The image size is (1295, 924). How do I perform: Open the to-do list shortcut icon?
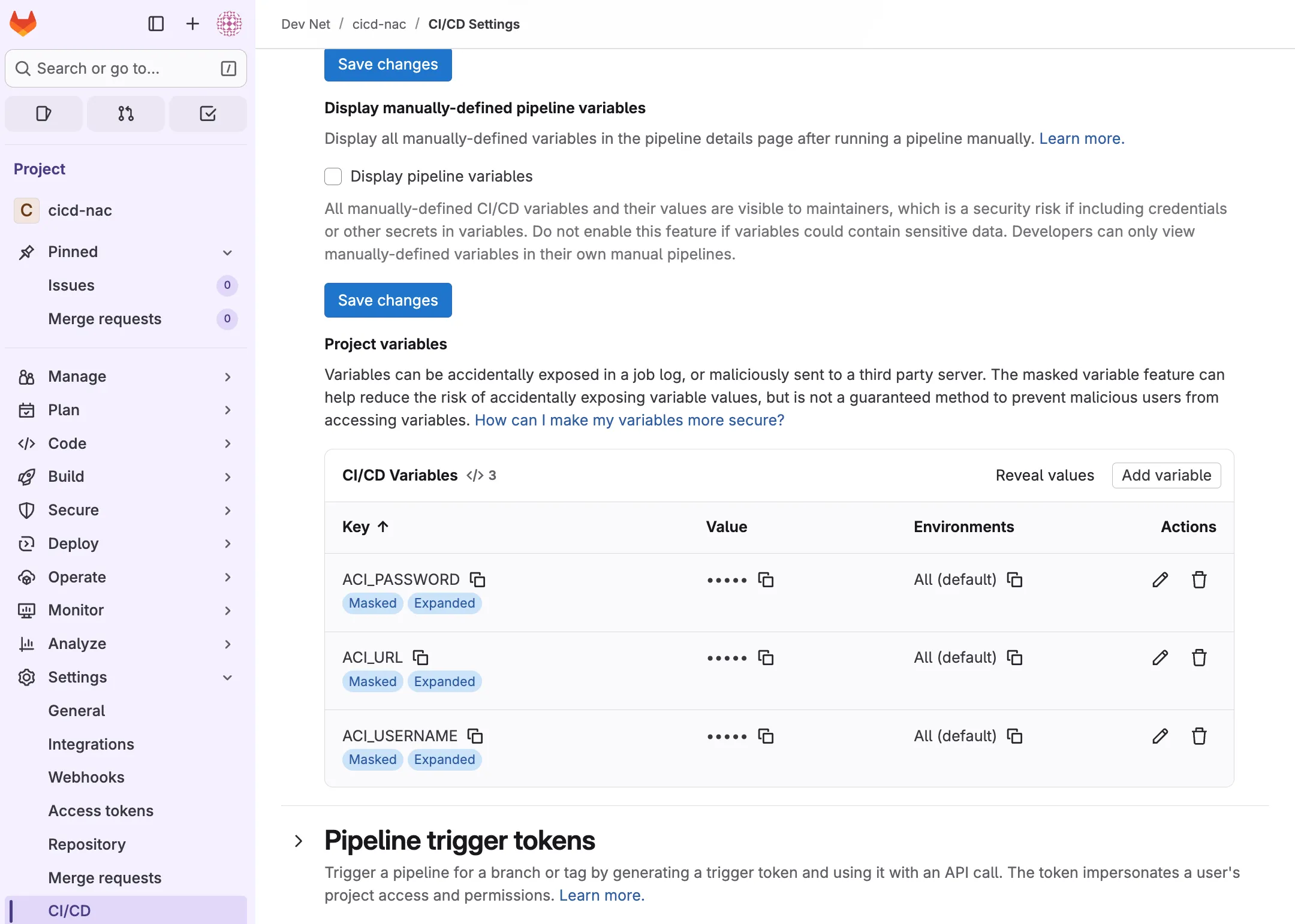pyautogui.click(x=207, y=114)
